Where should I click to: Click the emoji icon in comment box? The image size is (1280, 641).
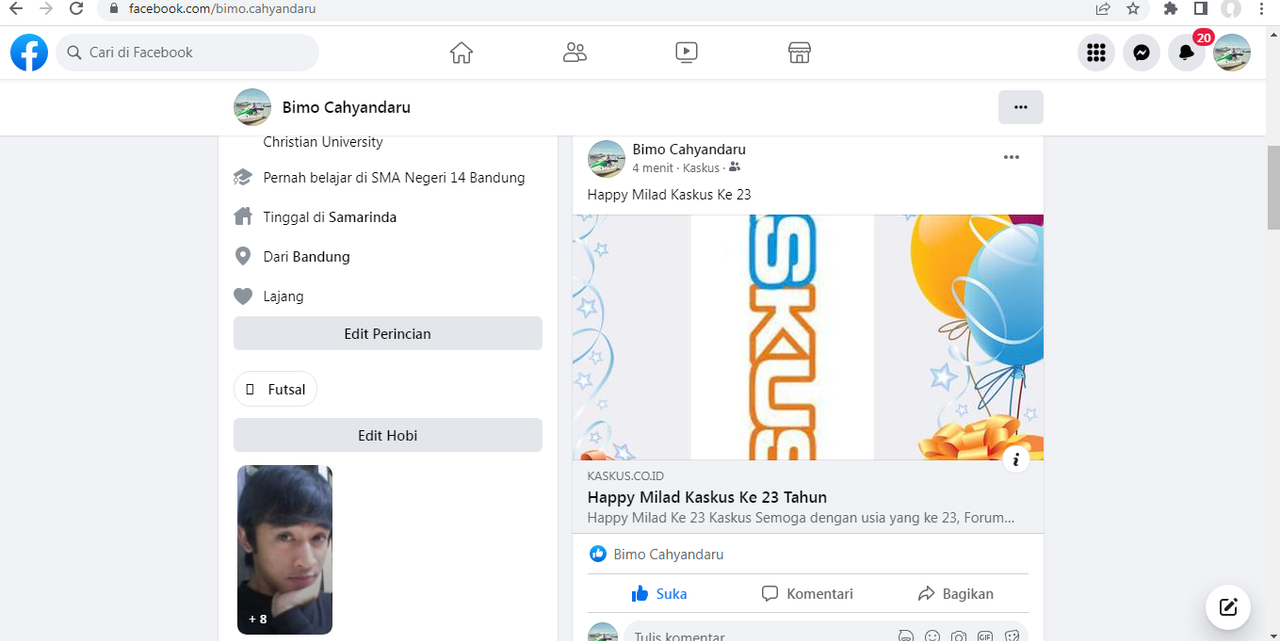click(932, 636)
